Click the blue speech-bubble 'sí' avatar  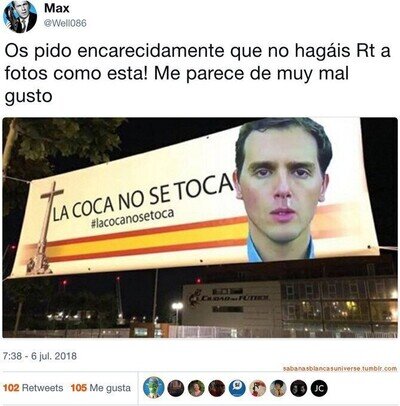click(x=237, y=388)
